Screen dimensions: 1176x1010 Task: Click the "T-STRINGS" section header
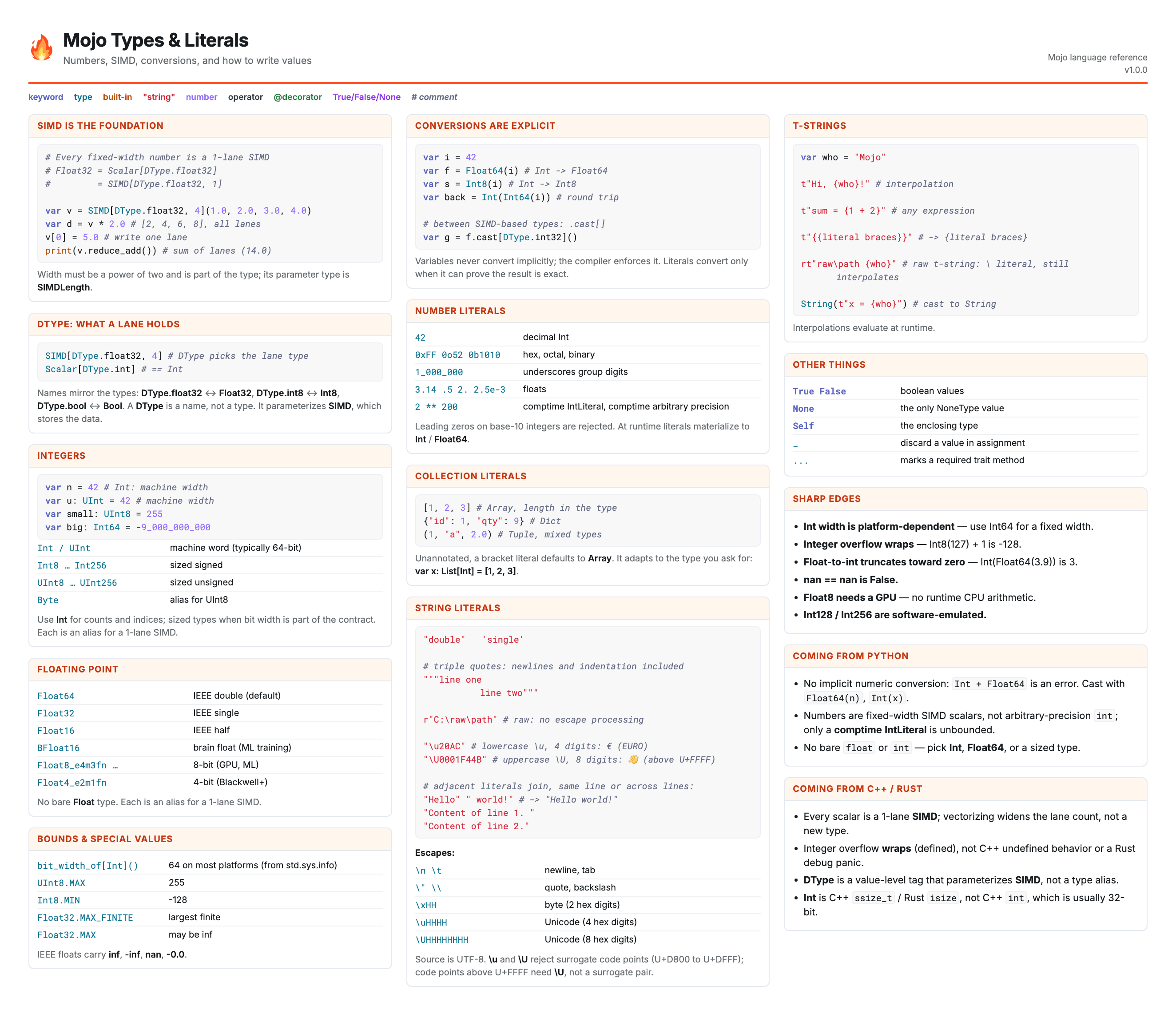[x=819, y=126]
